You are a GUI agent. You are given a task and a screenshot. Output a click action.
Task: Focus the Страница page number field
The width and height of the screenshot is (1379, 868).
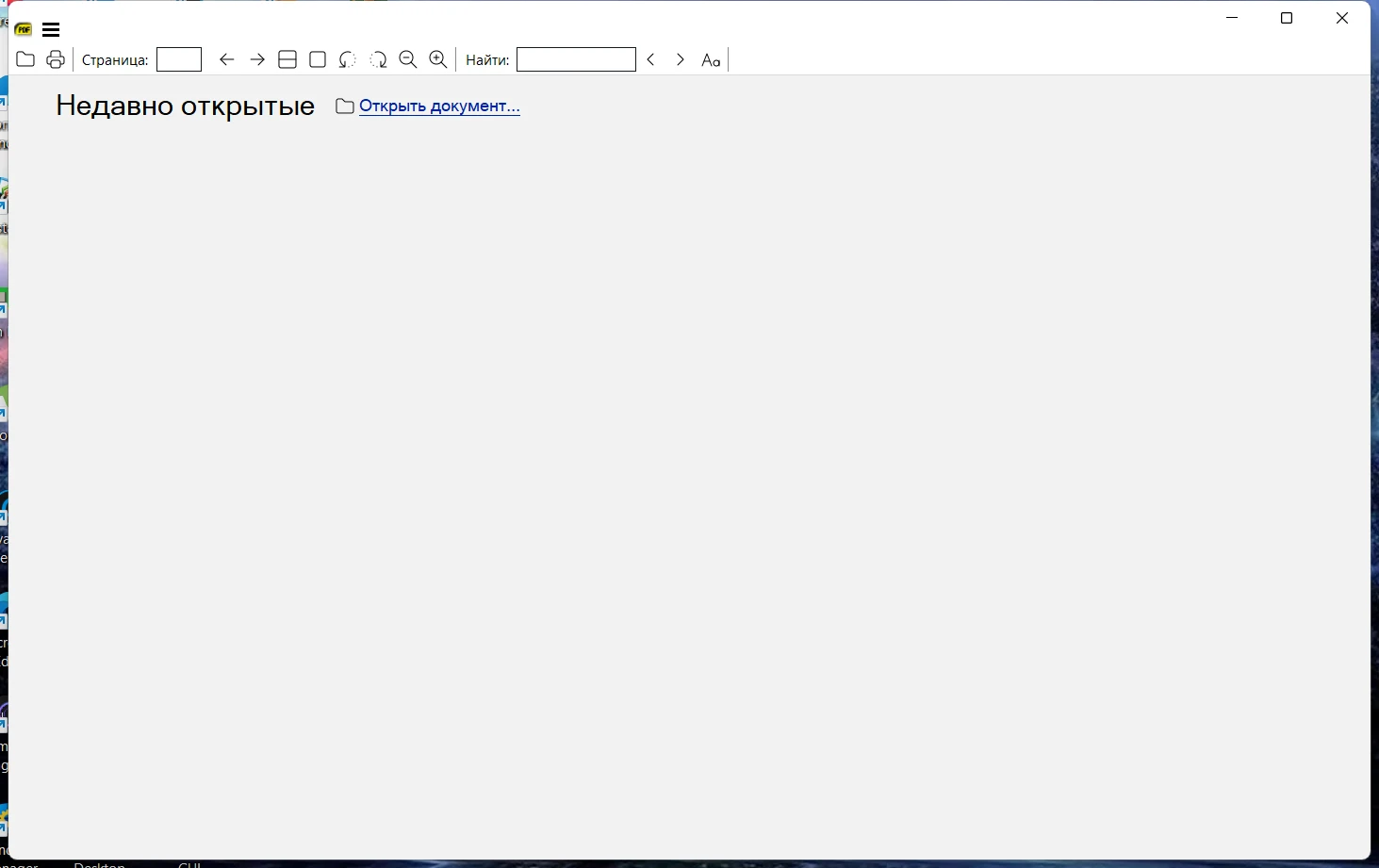coord(179,59)
